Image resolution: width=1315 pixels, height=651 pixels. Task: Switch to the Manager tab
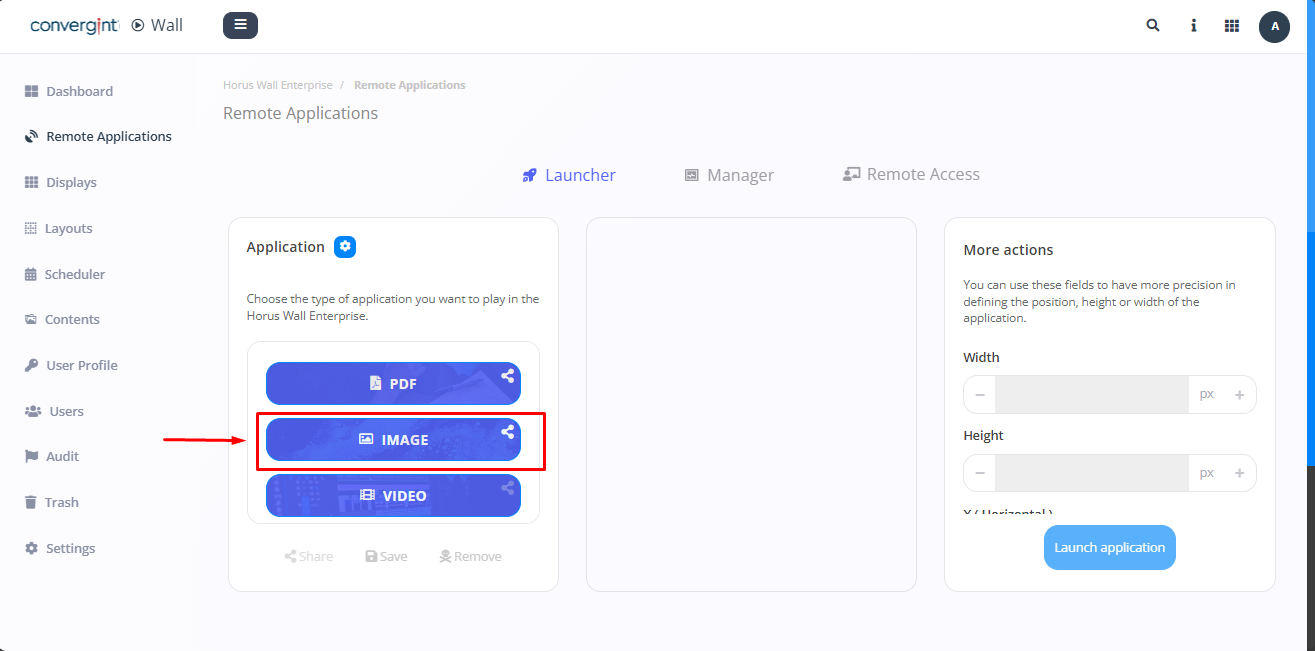click(x=729, y=175)
